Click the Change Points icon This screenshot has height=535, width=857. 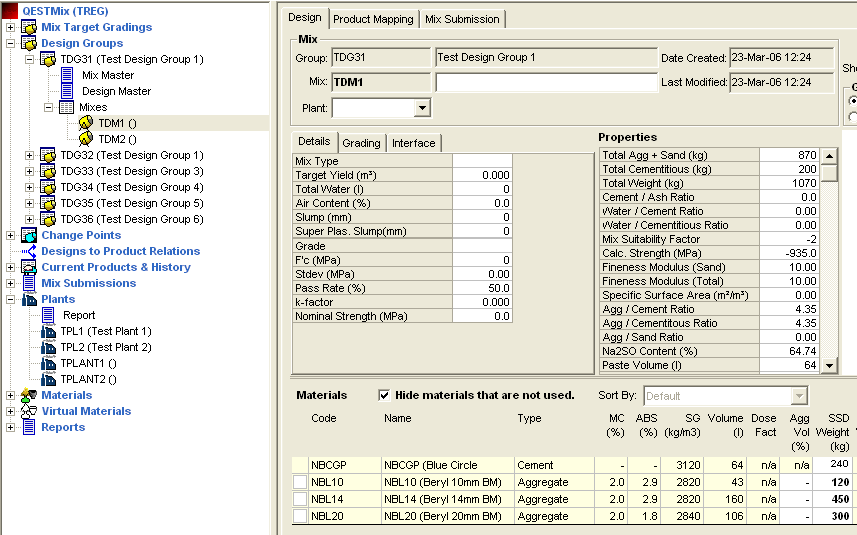coord(29,235)
